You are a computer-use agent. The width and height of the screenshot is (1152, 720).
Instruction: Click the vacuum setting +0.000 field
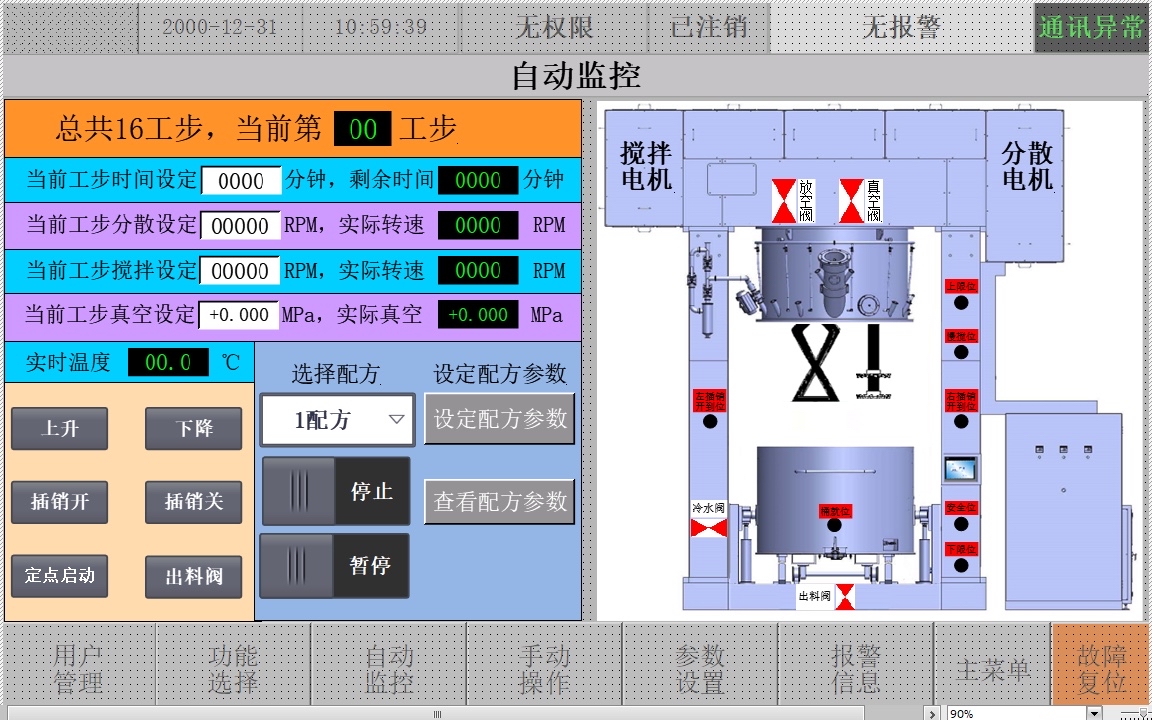[239, 315]
